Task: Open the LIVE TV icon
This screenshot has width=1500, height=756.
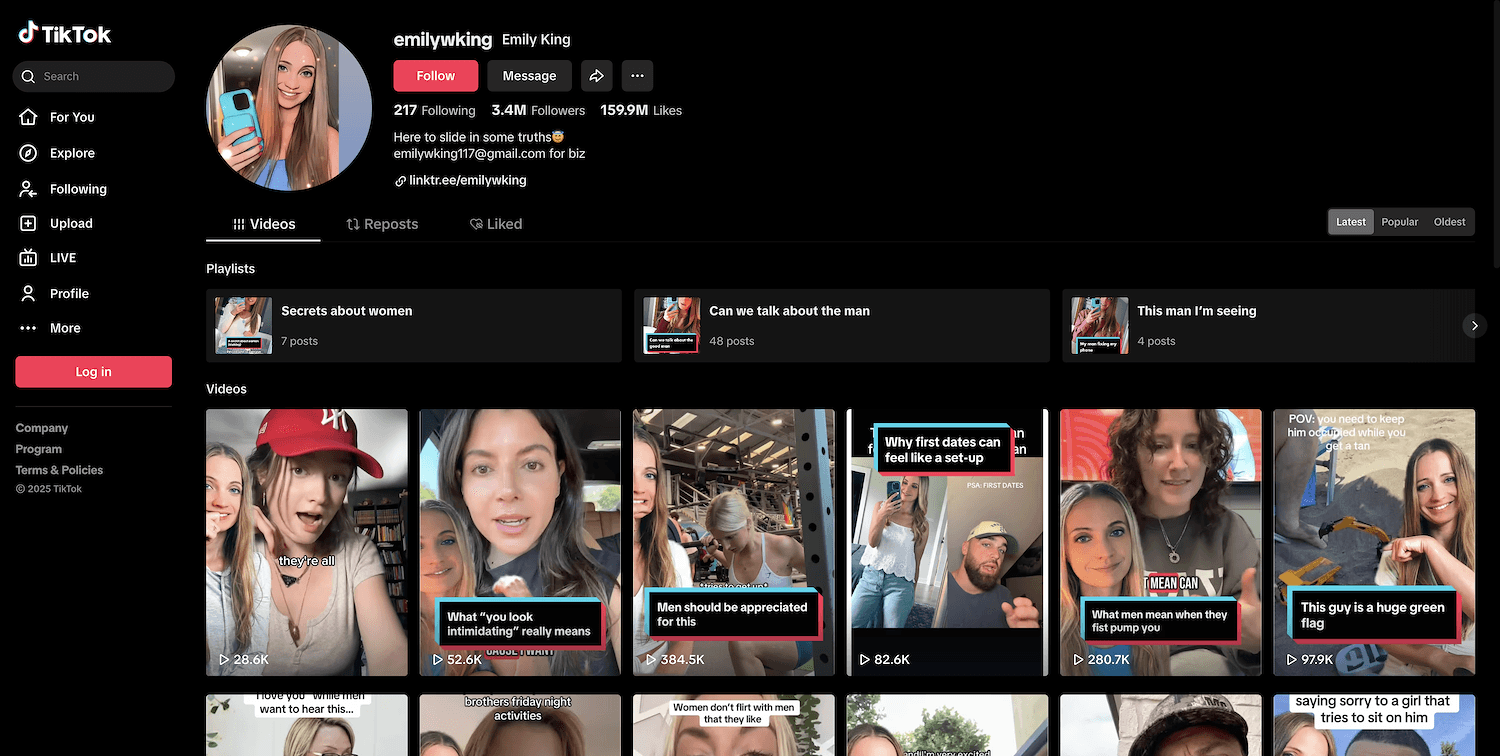Action: coord(29,258)
